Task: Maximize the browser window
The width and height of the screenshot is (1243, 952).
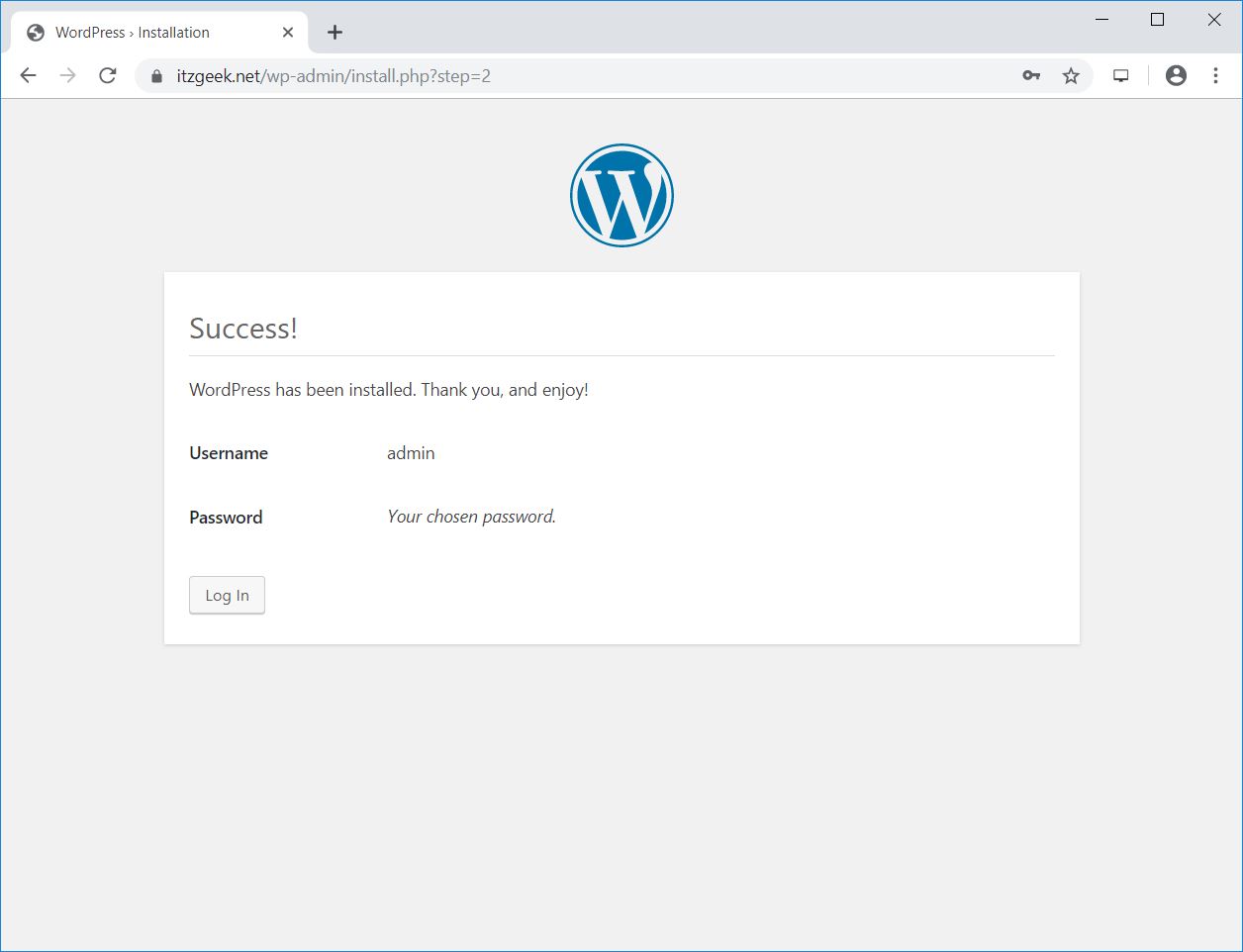Action: coord(1157,20)
